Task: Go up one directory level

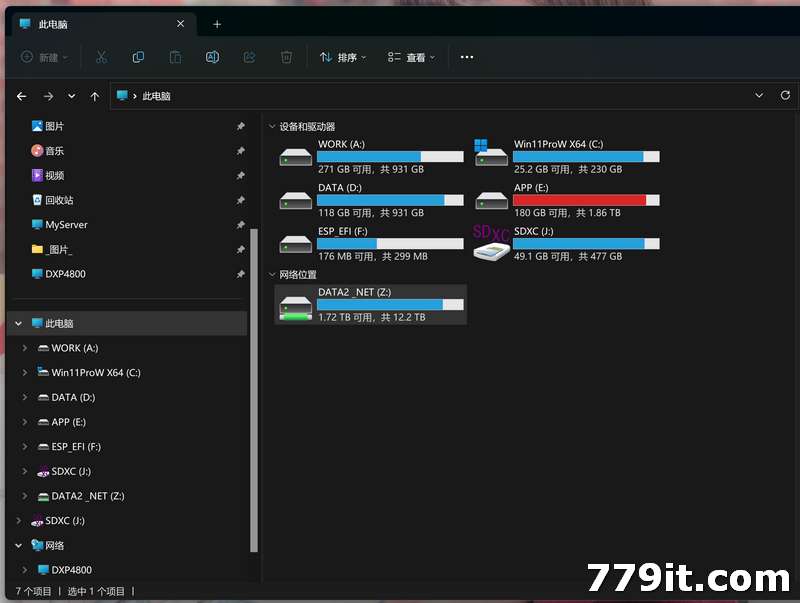Action: click(94, 96)
